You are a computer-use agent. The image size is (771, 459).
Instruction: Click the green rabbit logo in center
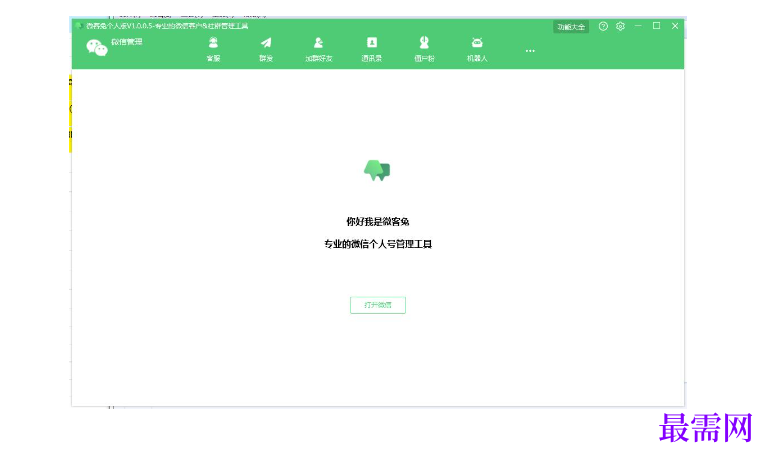[x=377, y=171]
